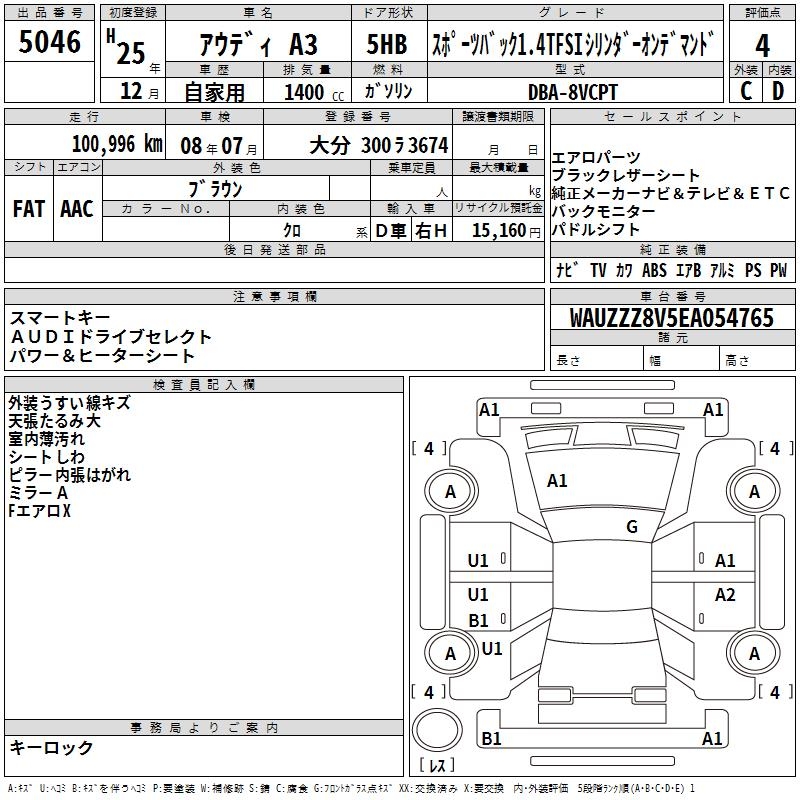Click the mileage 100,996 km
The image size is (800, 800).
(x=117, y=144)
